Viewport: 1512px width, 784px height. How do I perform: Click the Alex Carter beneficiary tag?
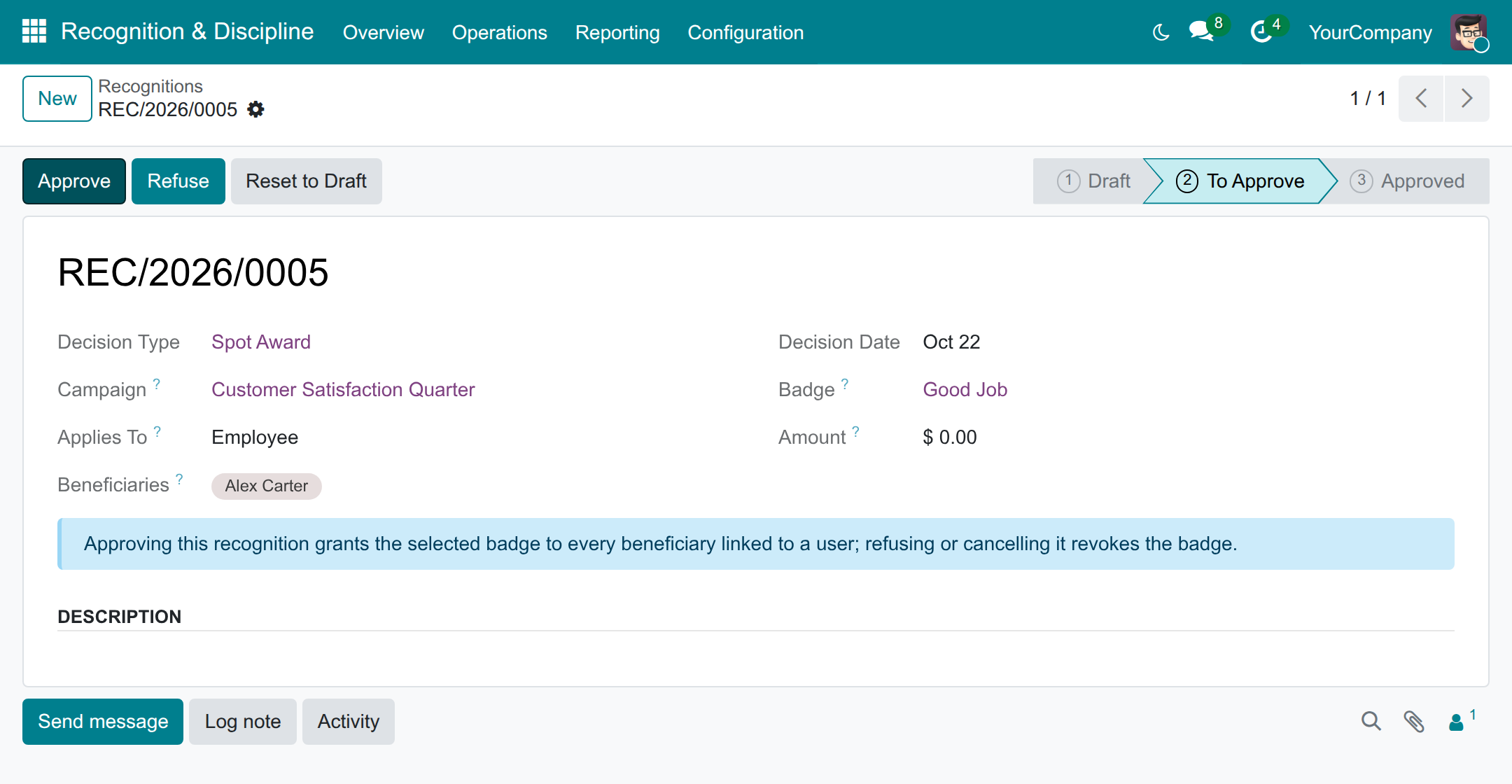coord(267,486)
